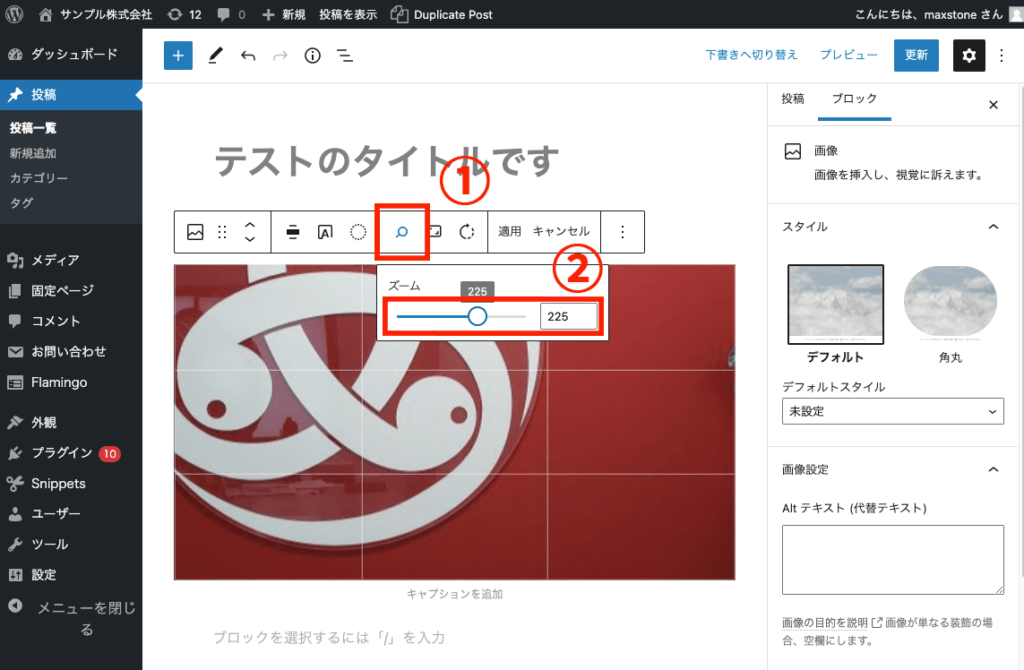This screenshot has width=1024, height=670.
Task: Click the add text over image icon
Action: (324, 231)
